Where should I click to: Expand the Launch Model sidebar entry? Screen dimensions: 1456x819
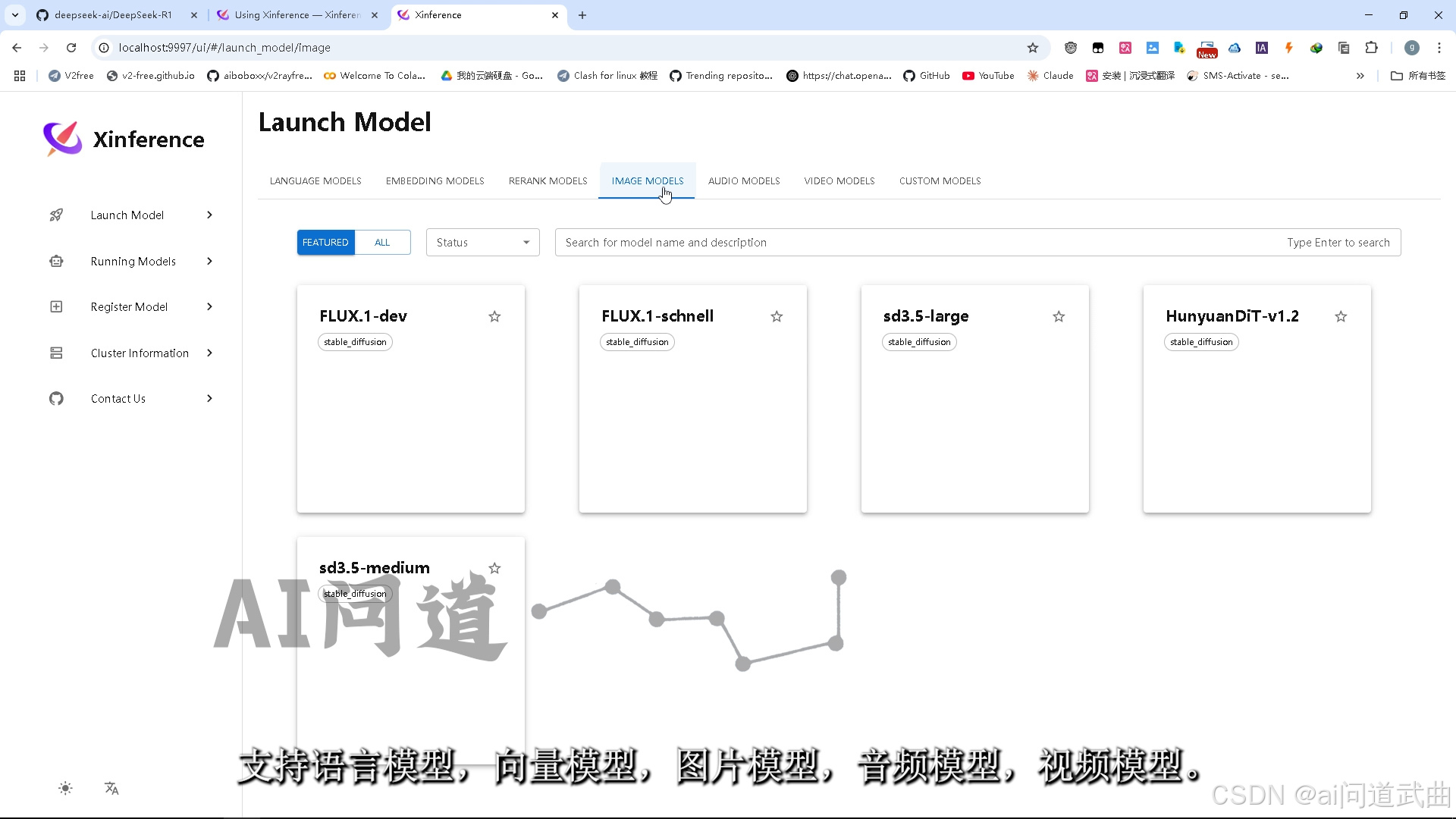[209, 215]
